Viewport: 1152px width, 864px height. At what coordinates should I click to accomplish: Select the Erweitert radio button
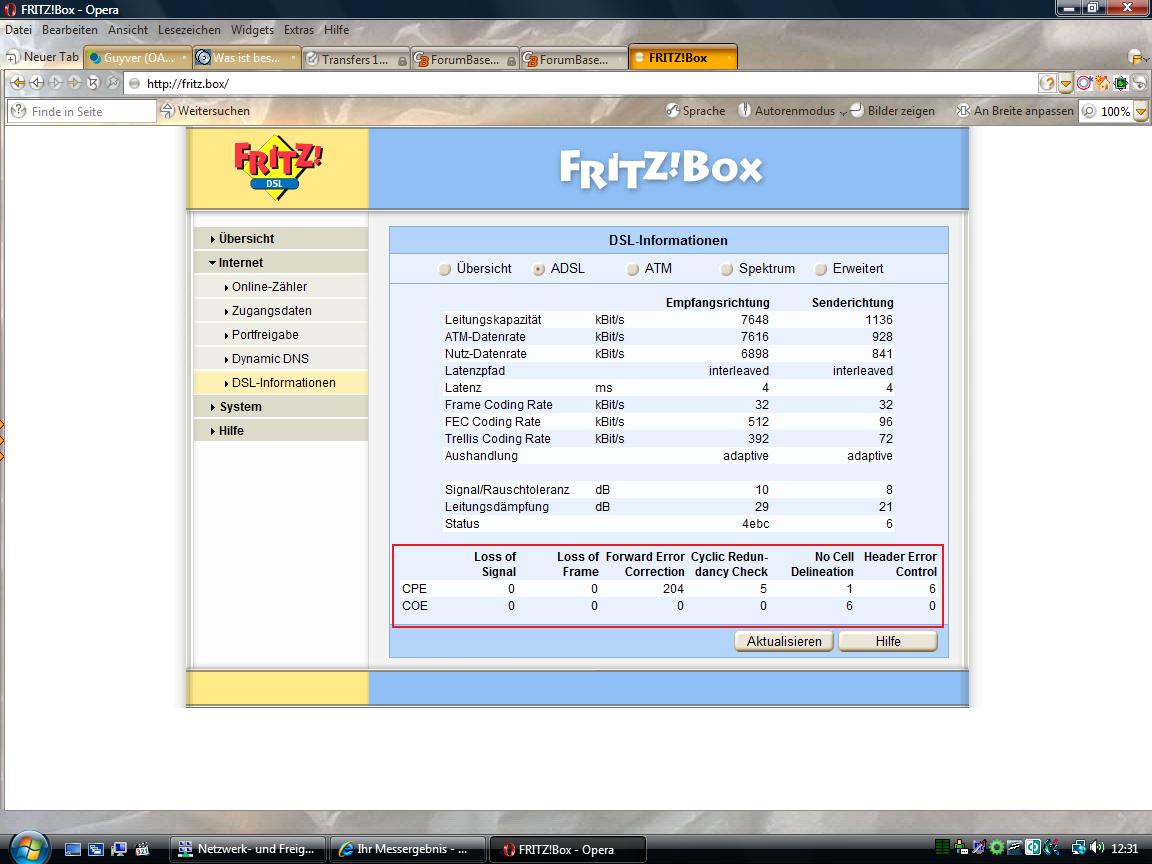[x=821, y=269]
